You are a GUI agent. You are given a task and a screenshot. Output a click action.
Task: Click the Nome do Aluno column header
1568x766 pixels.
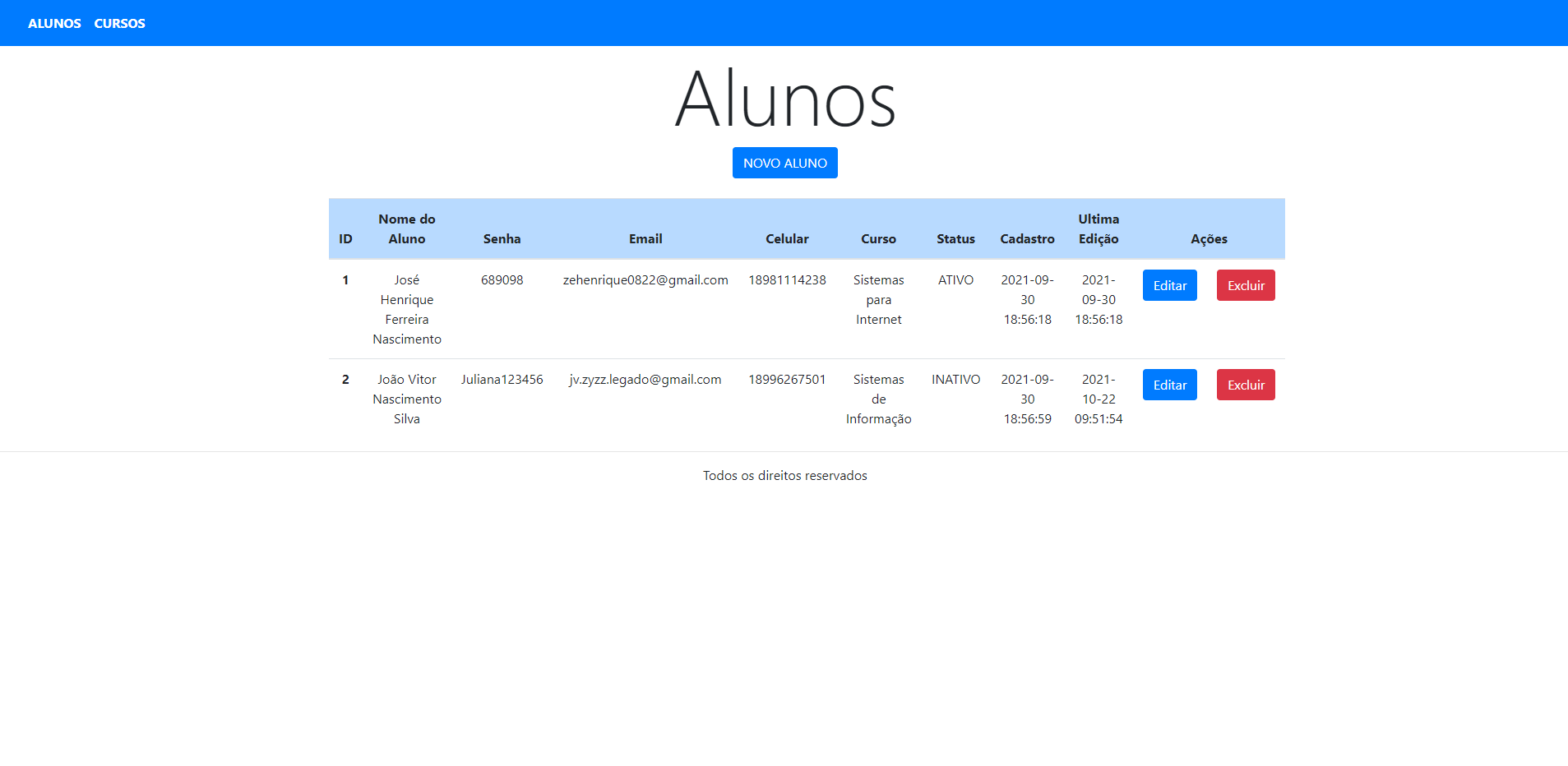coord(406,228)
